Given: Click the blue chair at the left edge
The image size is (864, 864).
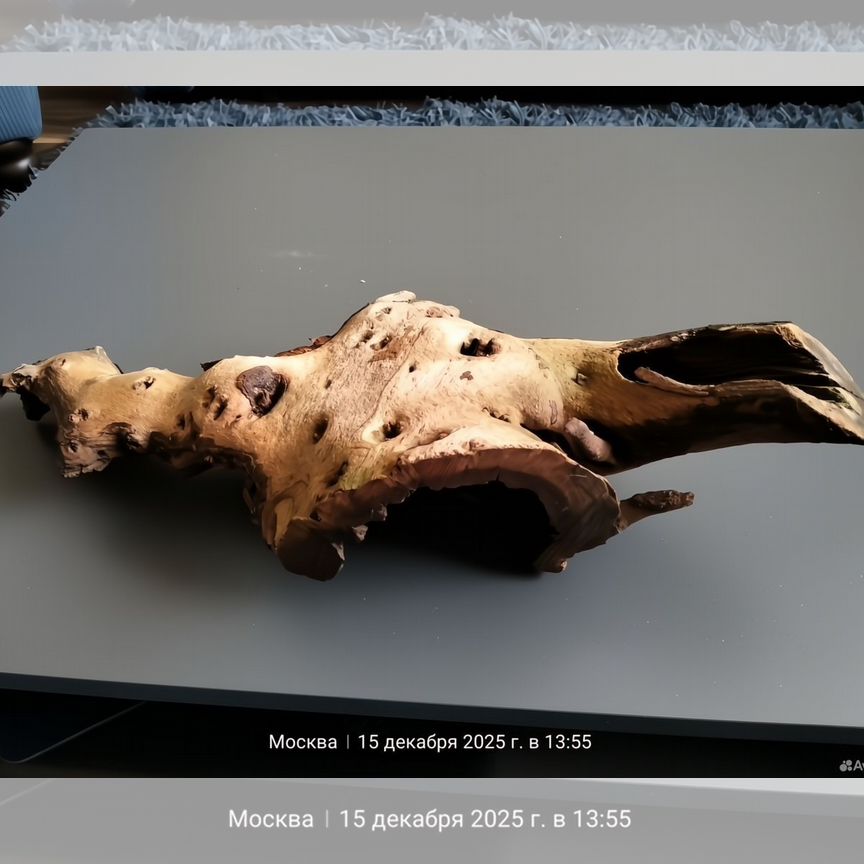Looking at the screenshot, I should click(18, 115).
